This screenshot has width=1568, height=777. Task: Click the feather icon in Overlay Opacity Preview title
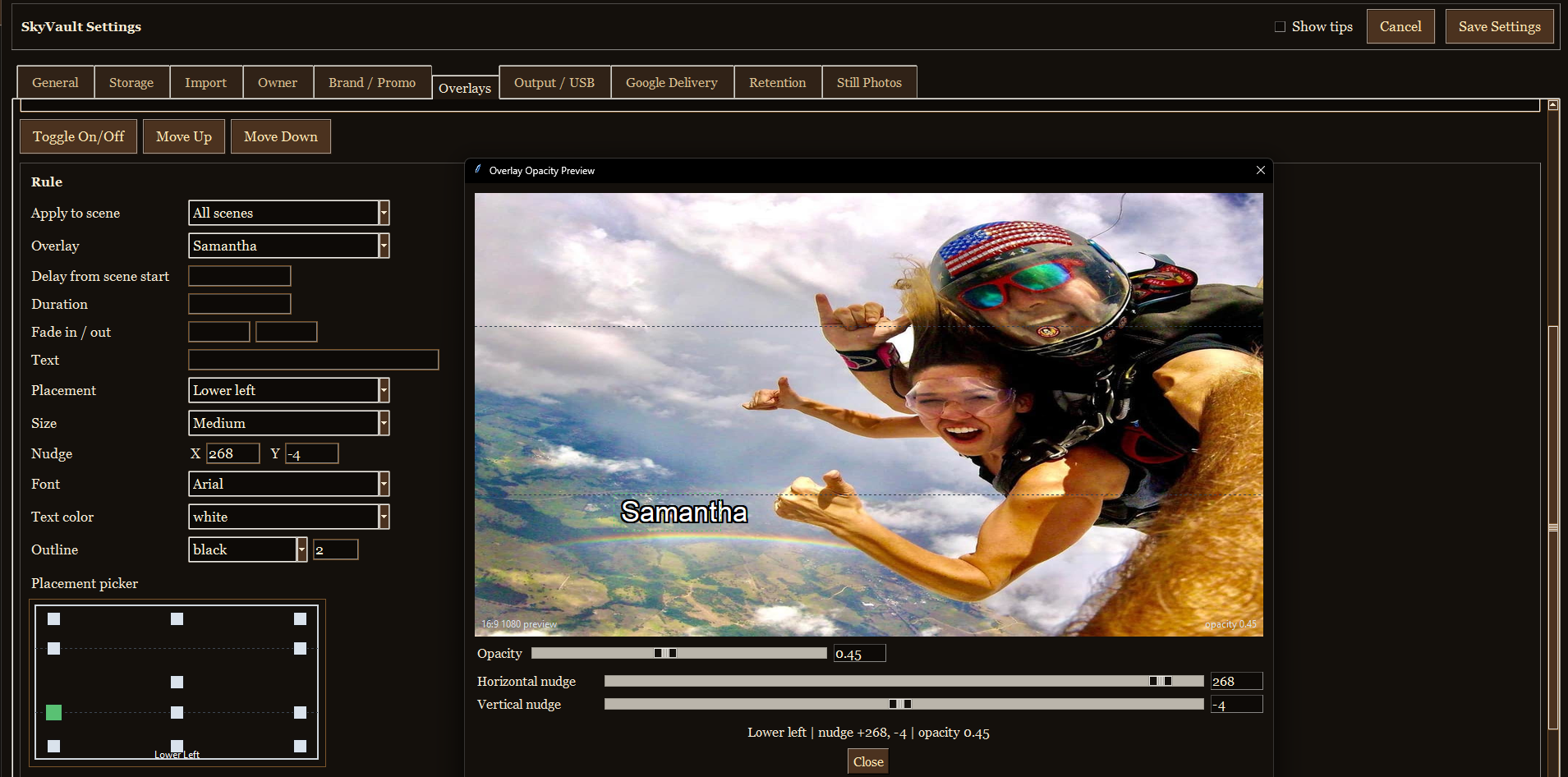point(478,170)
